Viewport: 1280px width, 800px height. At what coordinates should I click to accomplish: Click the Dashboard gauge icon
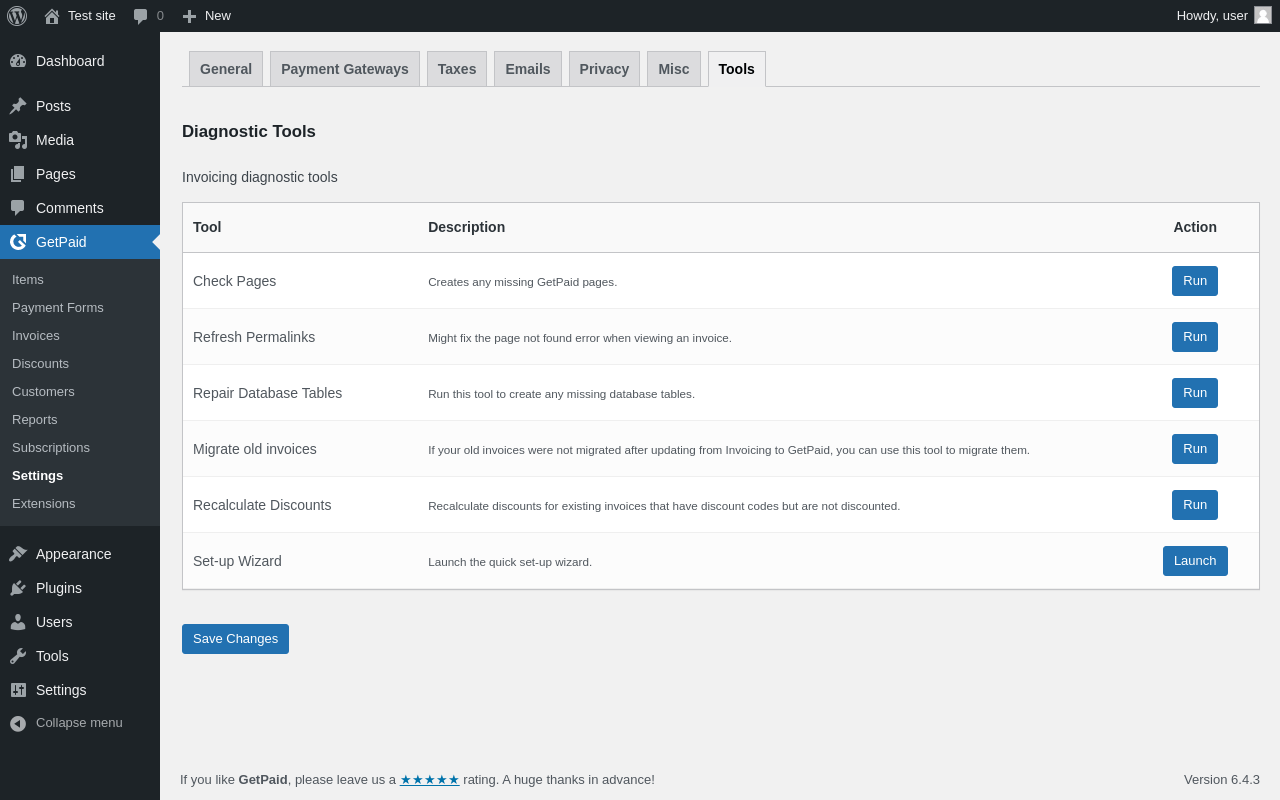pos(18,61)
